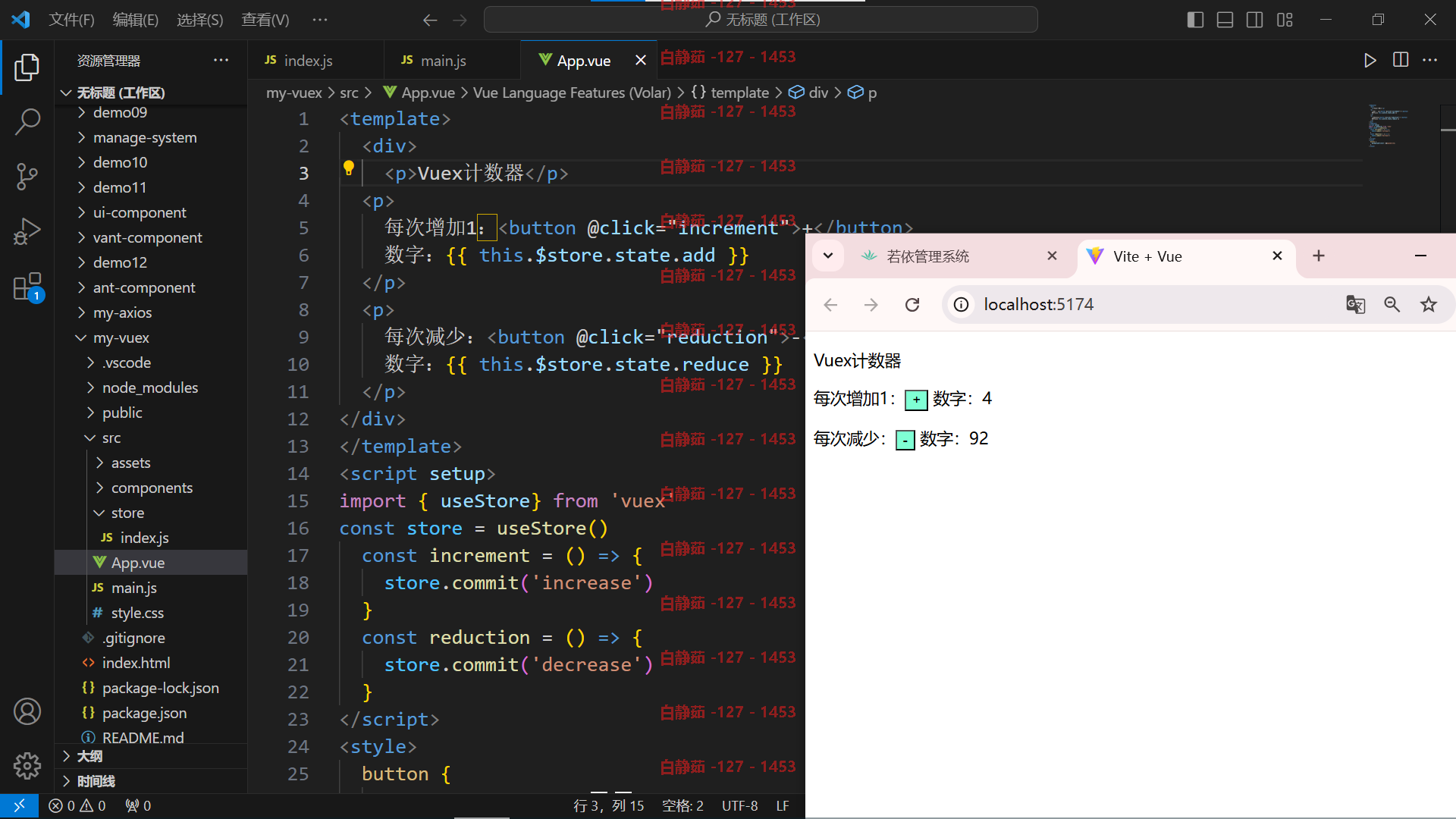Customize layout from title bar icon

click(1285, 20)
